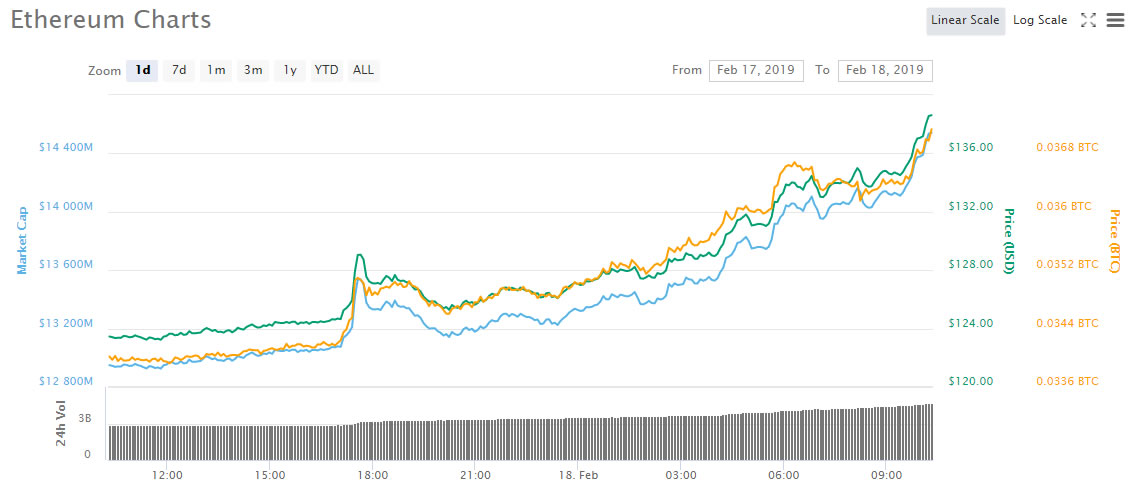This screenshot has width=1145, height=501.
Task: Edit the To date Feb 18, 2019
Action: [x=885, y=70]
